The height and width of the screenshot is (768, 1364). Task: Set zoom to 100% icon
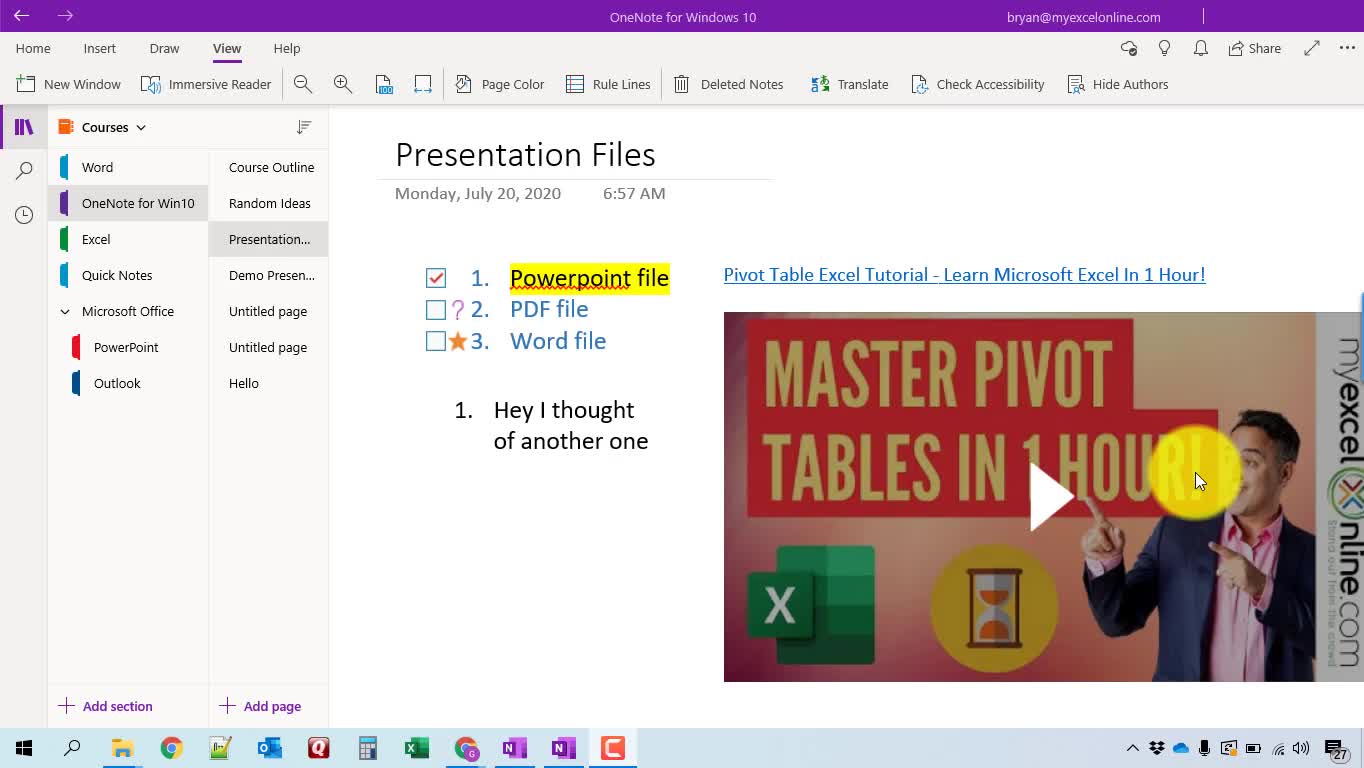[x=384, y=85]
